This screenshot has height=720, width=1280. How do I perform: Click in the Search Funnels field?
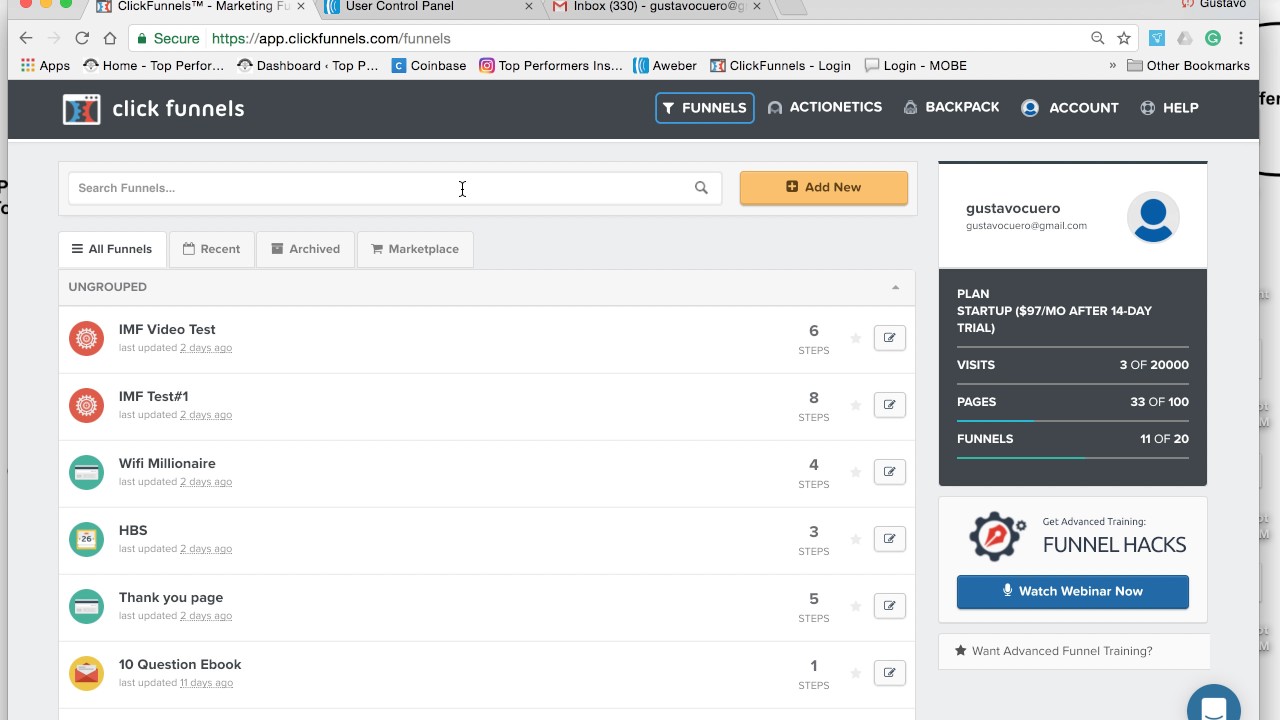[x=395, y=188]
